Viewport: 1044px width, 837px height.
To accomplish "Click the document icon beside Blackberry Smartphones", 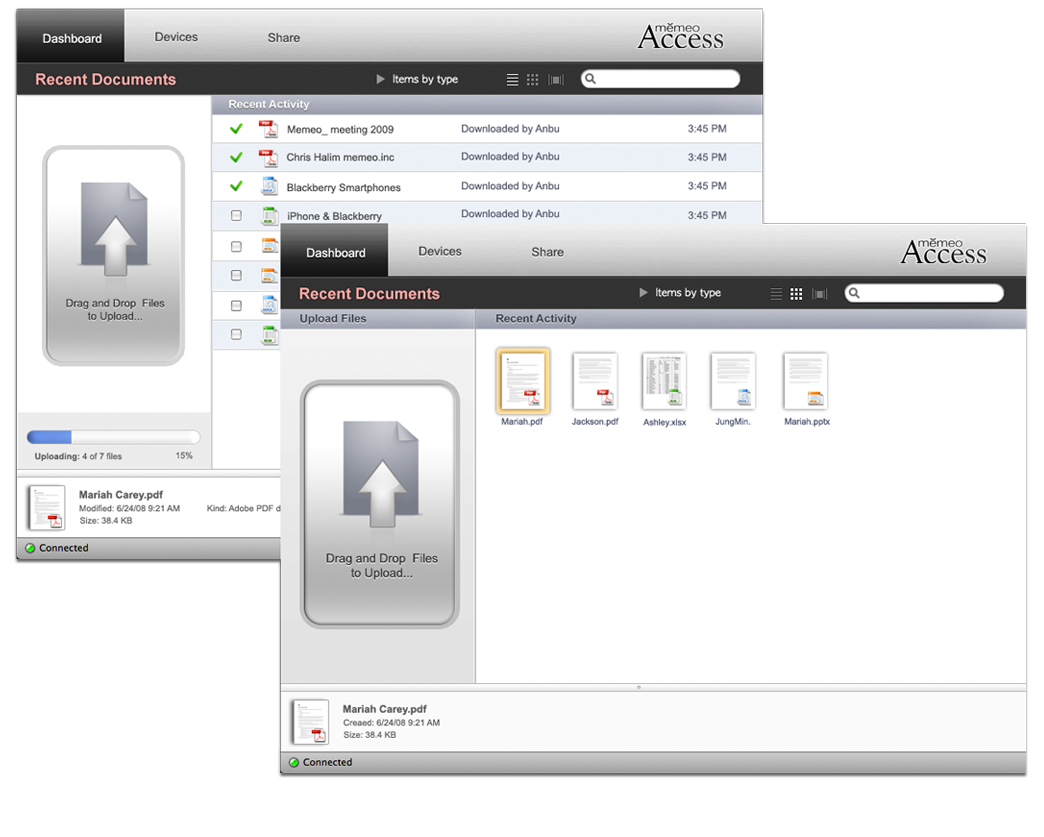I will 268,186.
